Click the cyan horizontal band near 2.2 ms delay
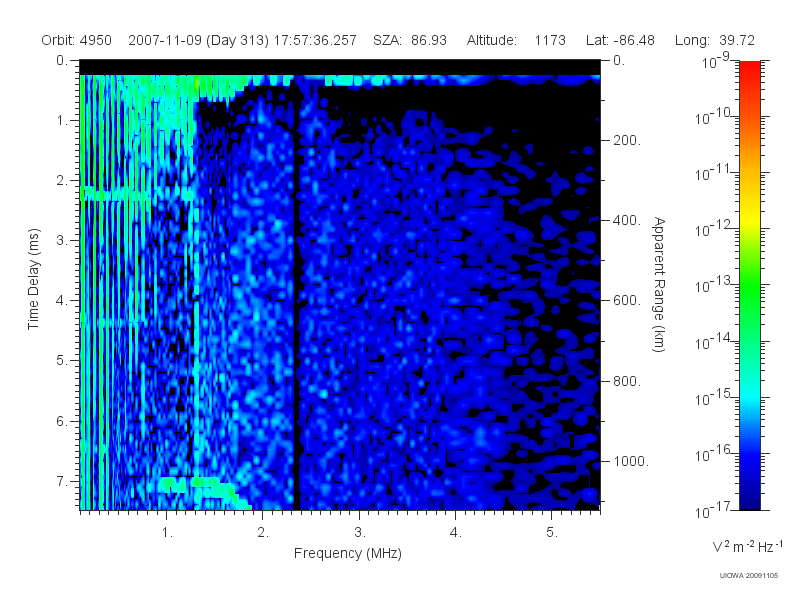Viewport: 800px width, 600px height. coord(138,194)
